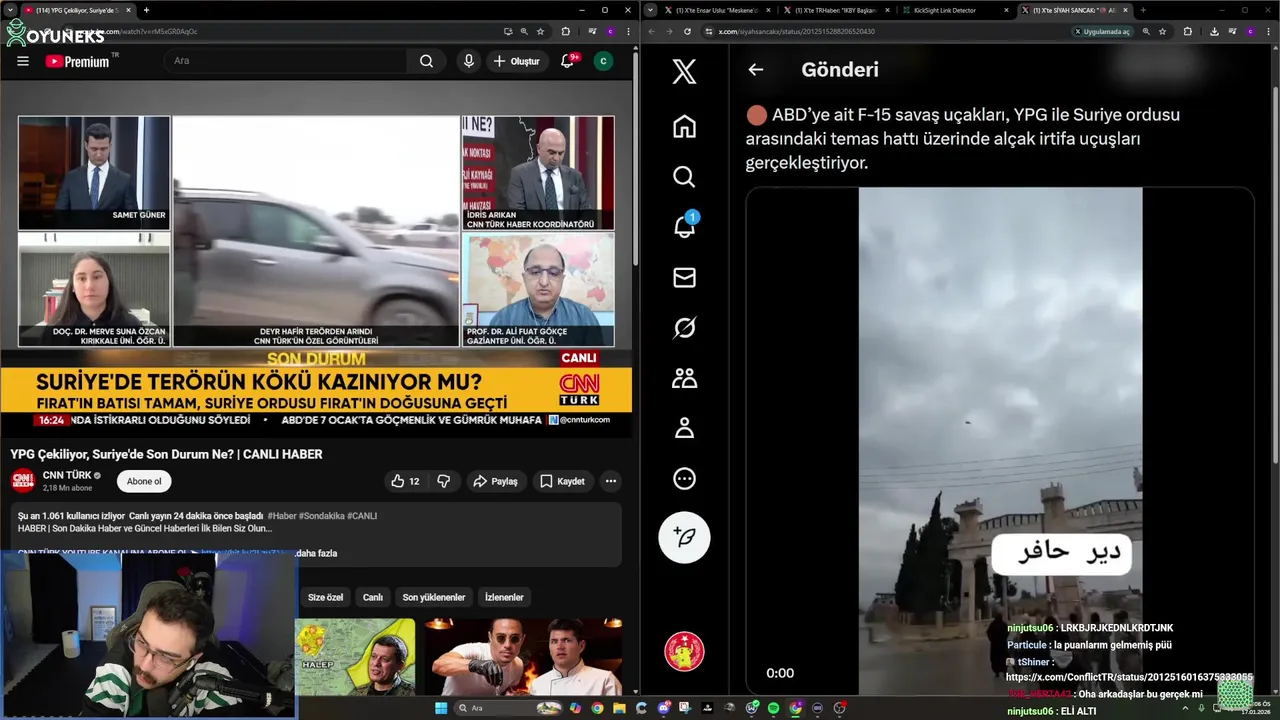Bookmark the X page with star icon
The height and width of the screenshot is (720, 1280).
tap(1162, 31)
